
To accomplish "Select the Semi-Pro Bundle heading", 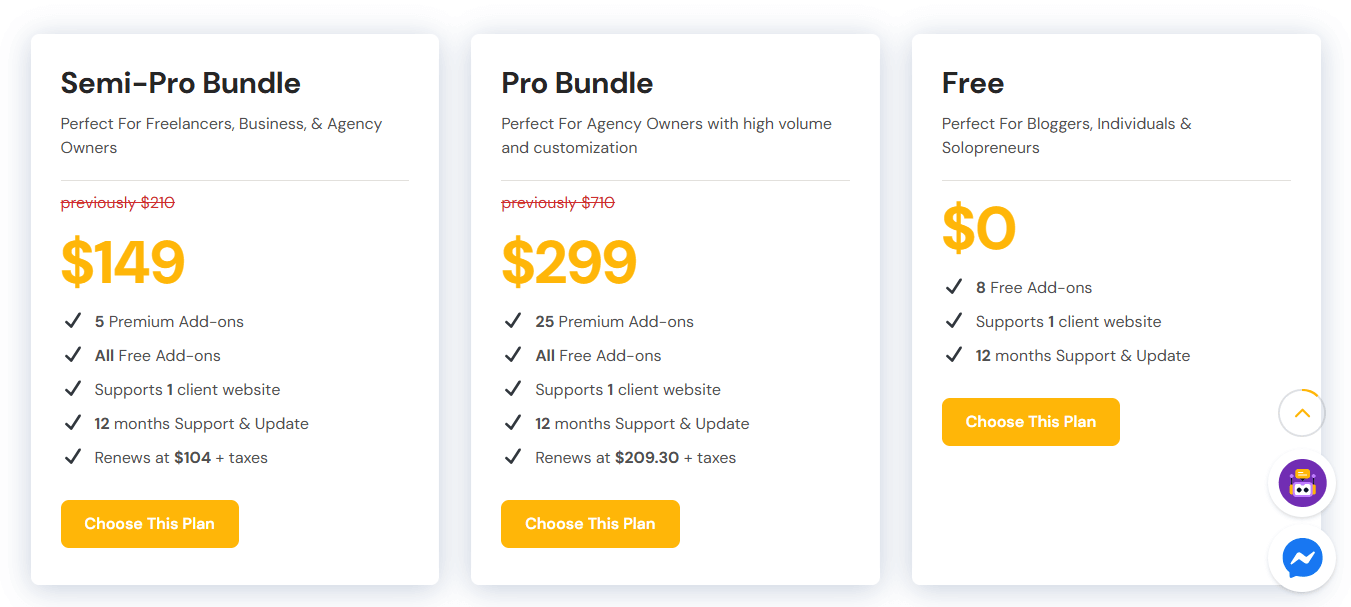I will (181, 83).
